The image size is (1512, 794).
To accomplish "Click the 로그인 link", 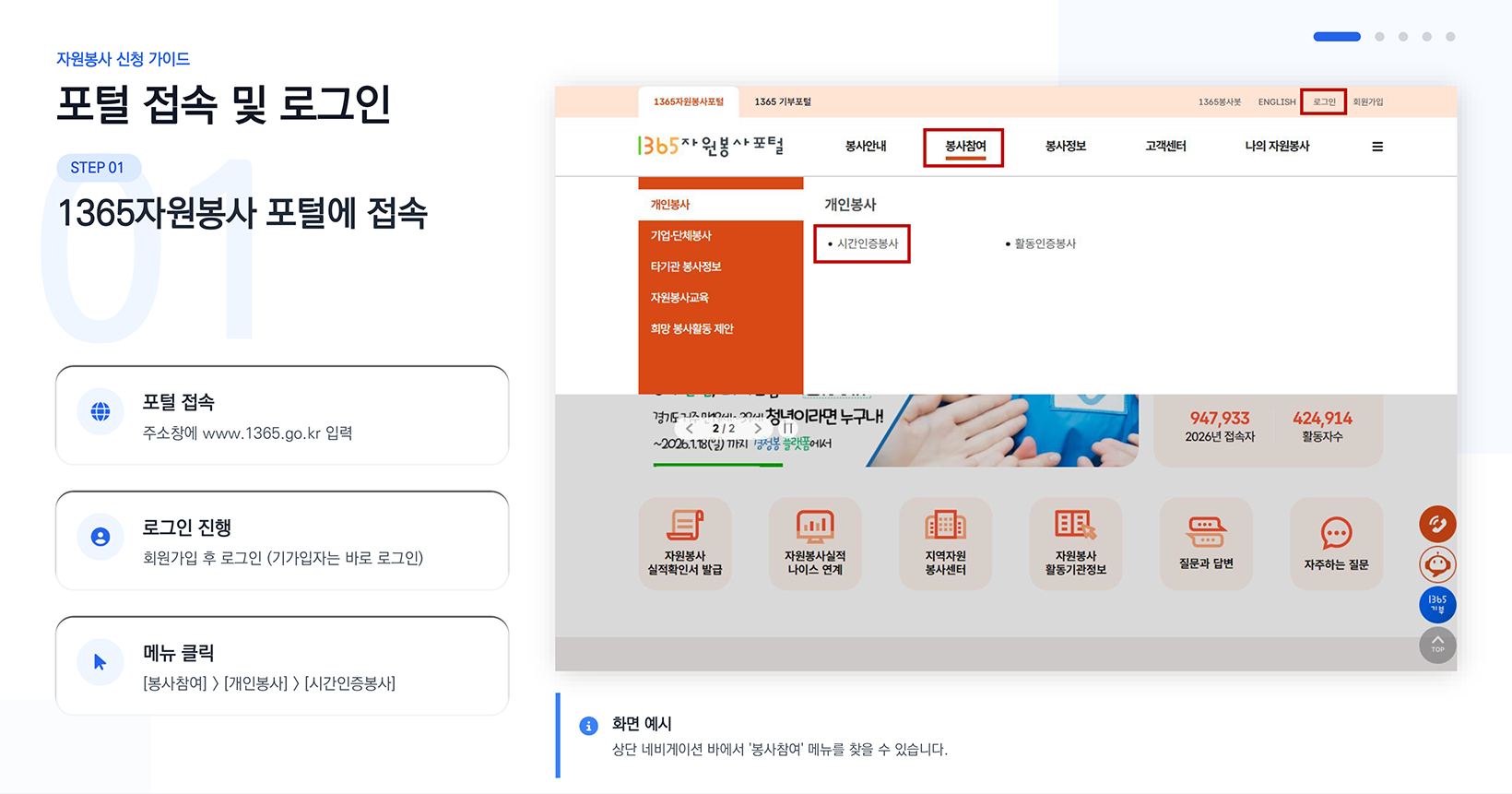I will 1324,102.
